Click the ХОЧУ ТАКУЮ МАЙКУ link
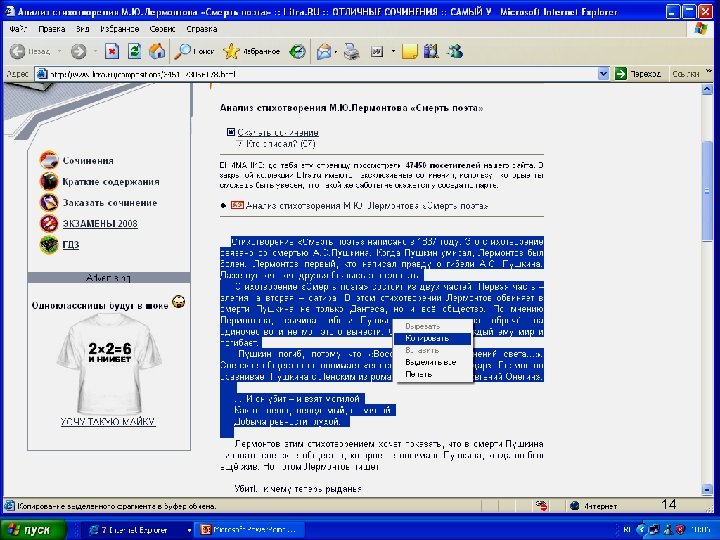The width and height of the screenshot is (720, 540). point(108,422)
